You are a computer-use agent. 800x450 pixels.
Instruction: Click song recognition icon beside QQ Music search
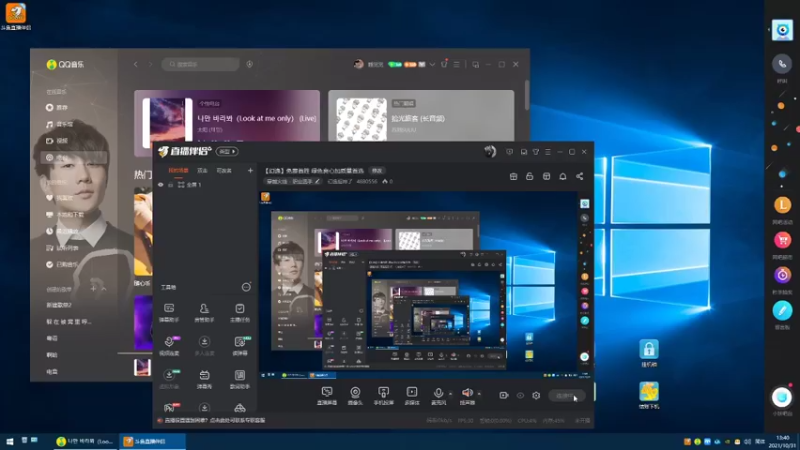[249, 64]
